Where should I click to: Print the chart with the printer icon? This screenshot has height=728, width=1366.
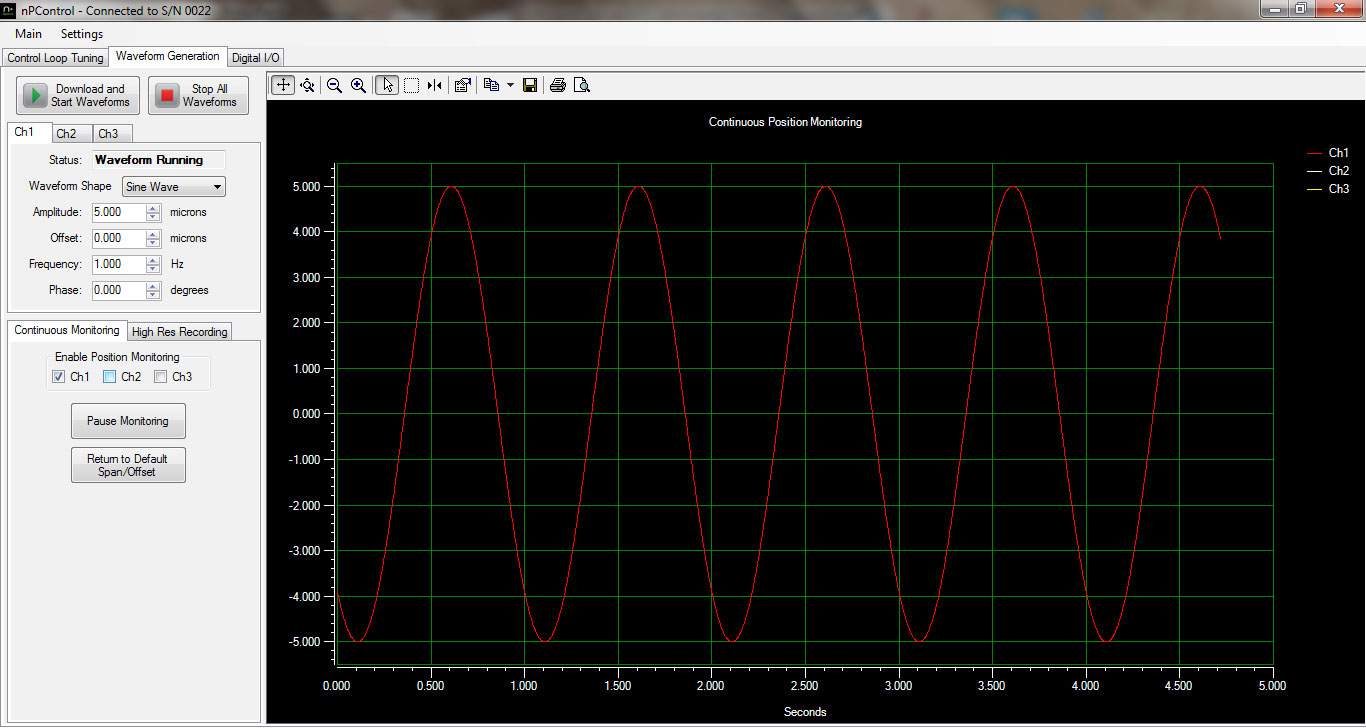[557, 85]
